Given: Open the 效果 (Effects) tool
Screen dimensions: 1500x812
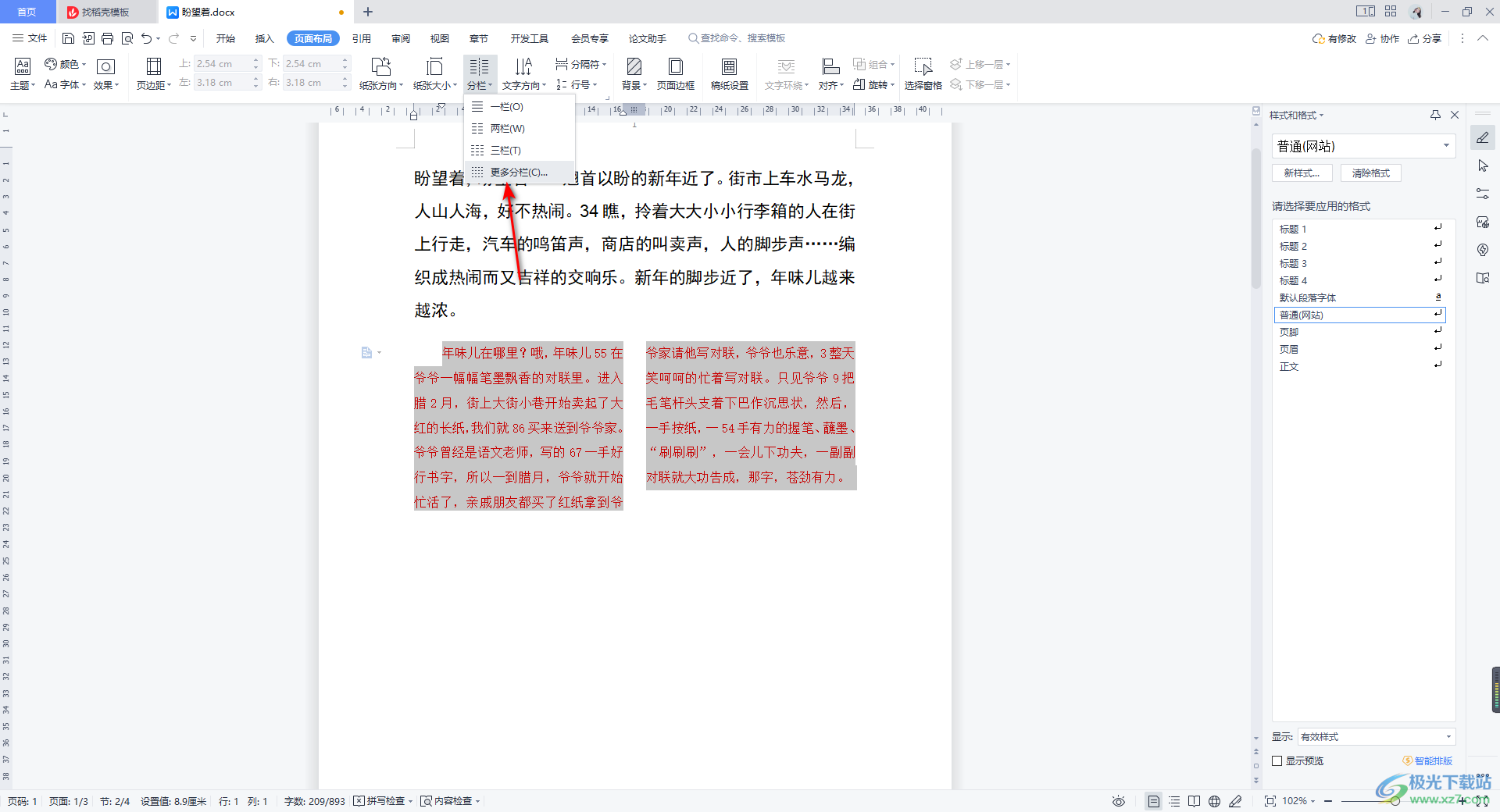Looking at the screenshot, I should click(106, 73).
